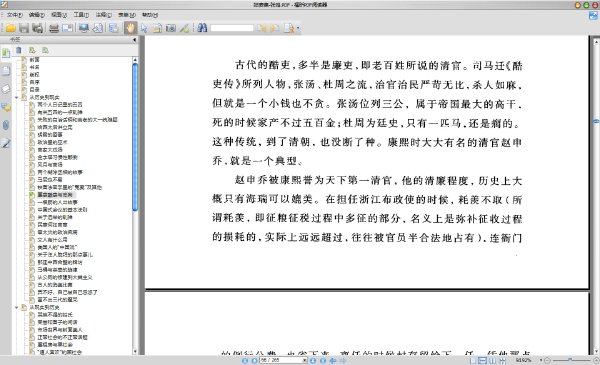Click in the toolbar search text field
Screen dimensions: 600x365
click(x=232, y=28)
